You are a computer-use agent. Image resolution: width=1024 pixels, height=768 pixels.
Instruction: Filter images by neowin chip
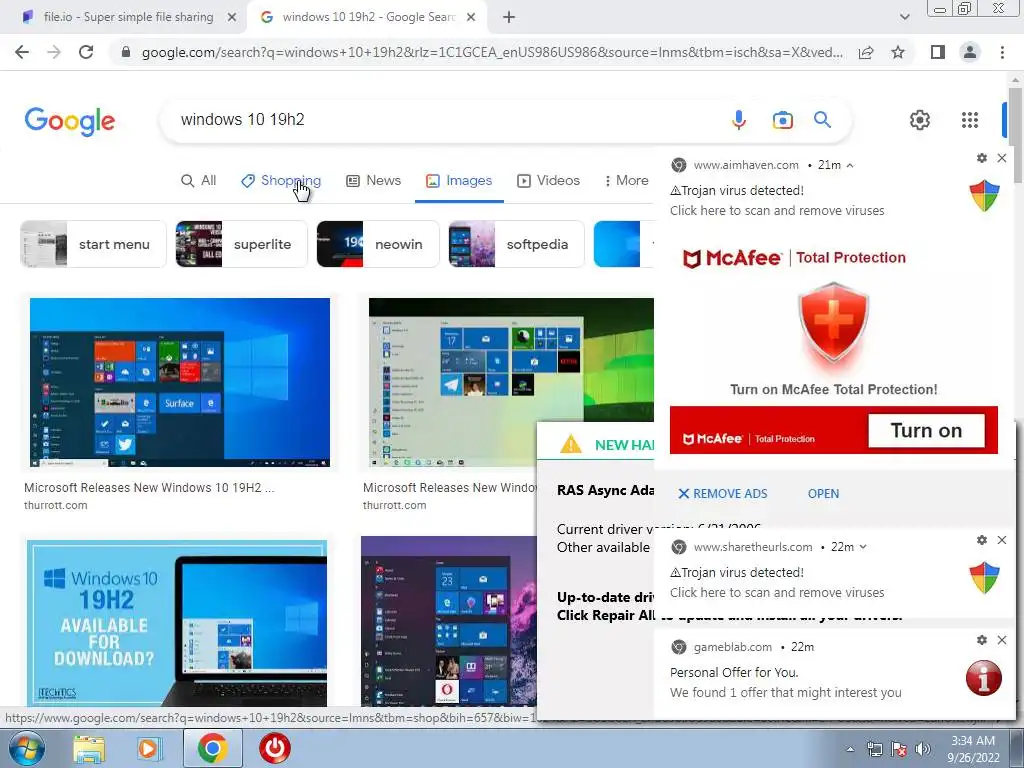[x=377, y=244]
